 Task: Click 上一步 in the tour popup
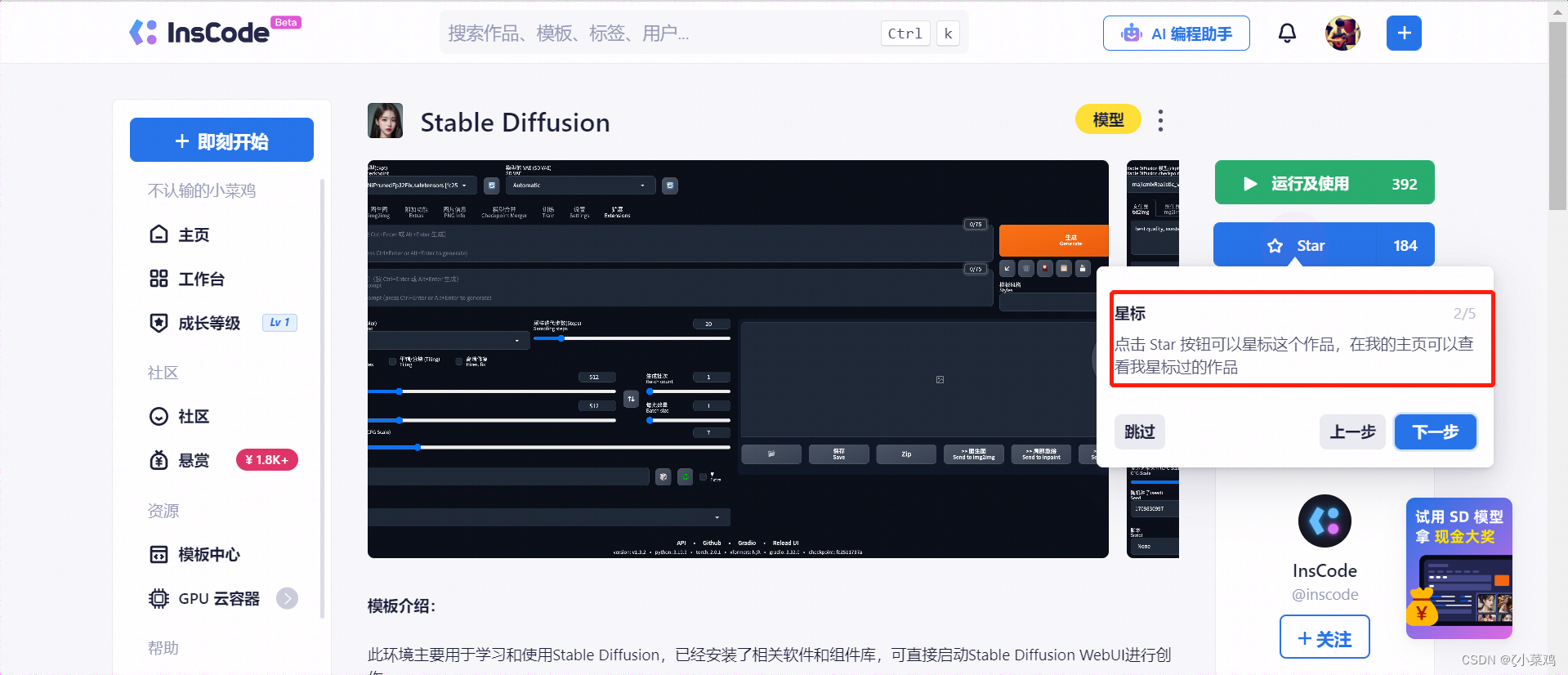click(1352, 431)
